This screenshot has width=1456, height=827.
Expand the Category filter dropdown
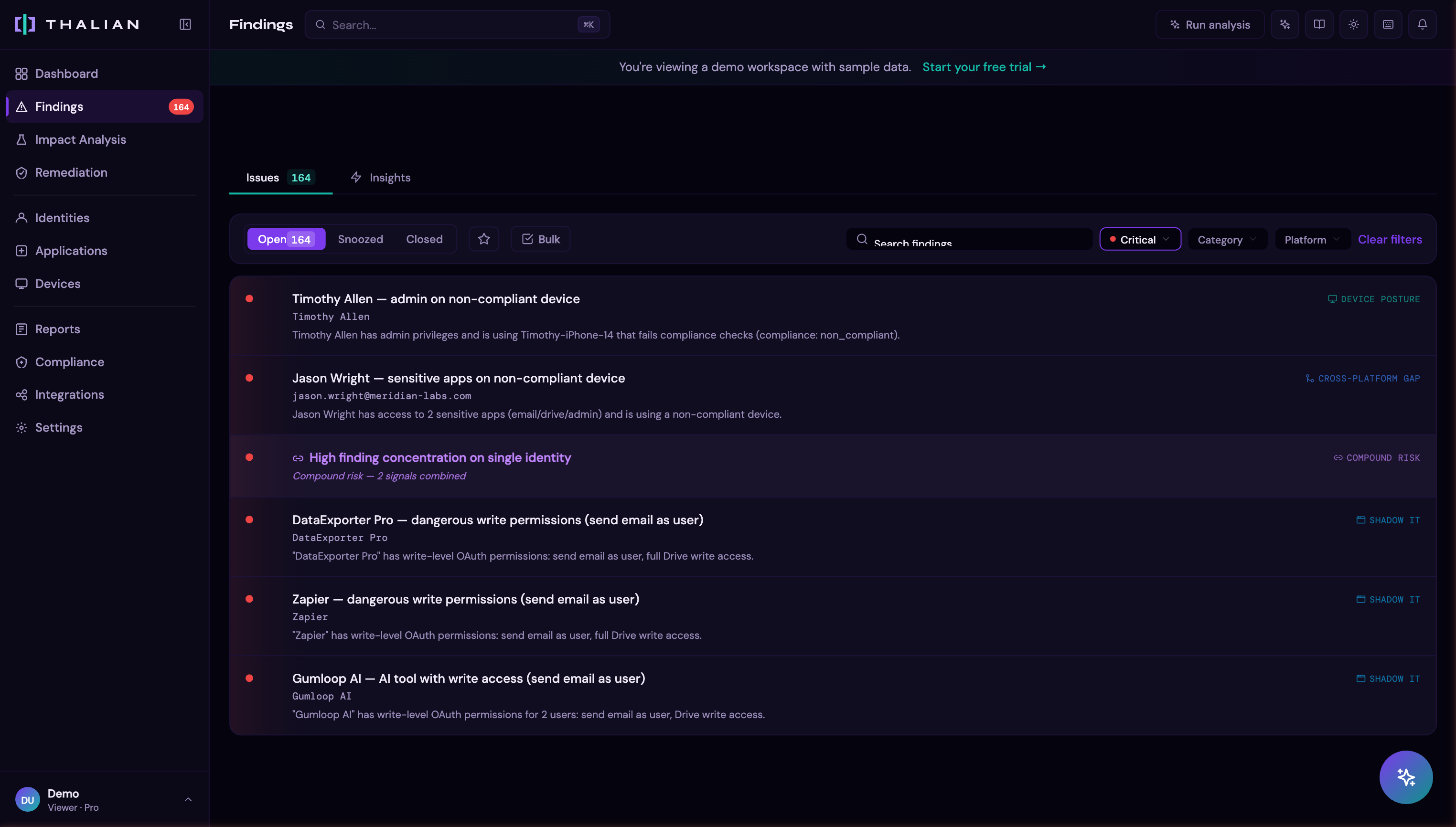pos(1227,240)
